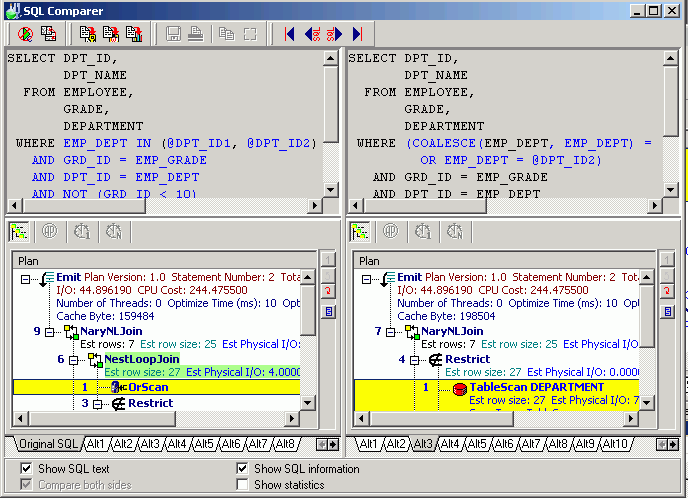688x499 pixels.
Task: Select TableScan DEPARTMENT row in right plan
Action: 496,394
